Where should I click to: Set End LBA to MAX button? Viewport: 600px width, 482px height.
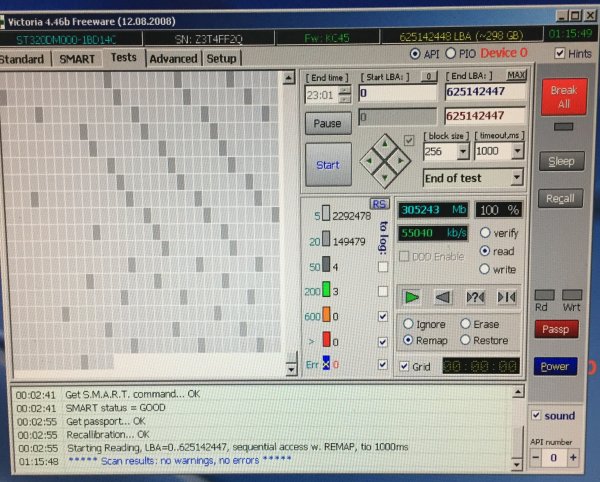click(x=516, y=75)
